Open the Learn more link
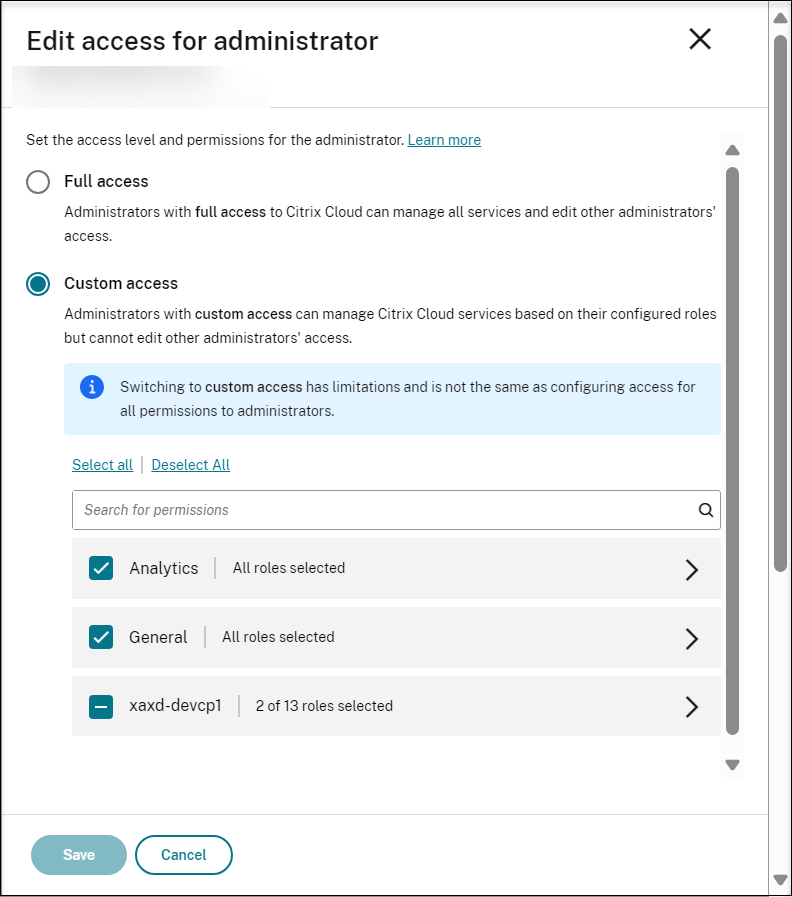 [x=444, y=140]
